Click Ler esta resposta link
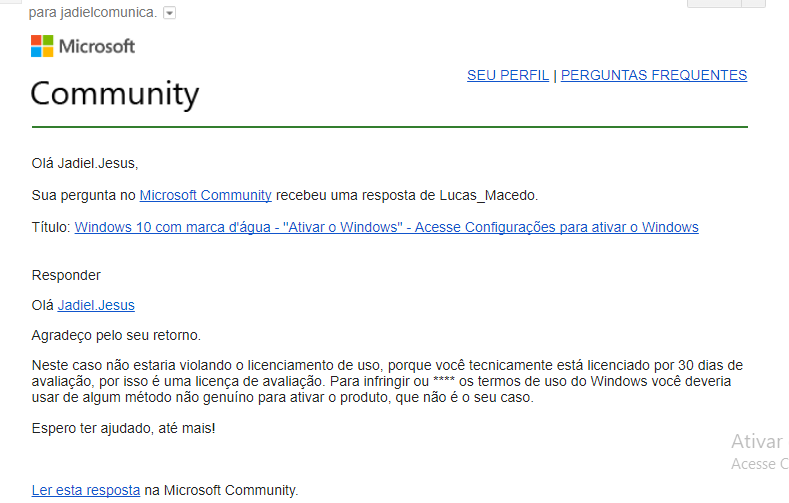Viewport: 789px width, 503px height. pyautogui.click(x=86, y=490)
